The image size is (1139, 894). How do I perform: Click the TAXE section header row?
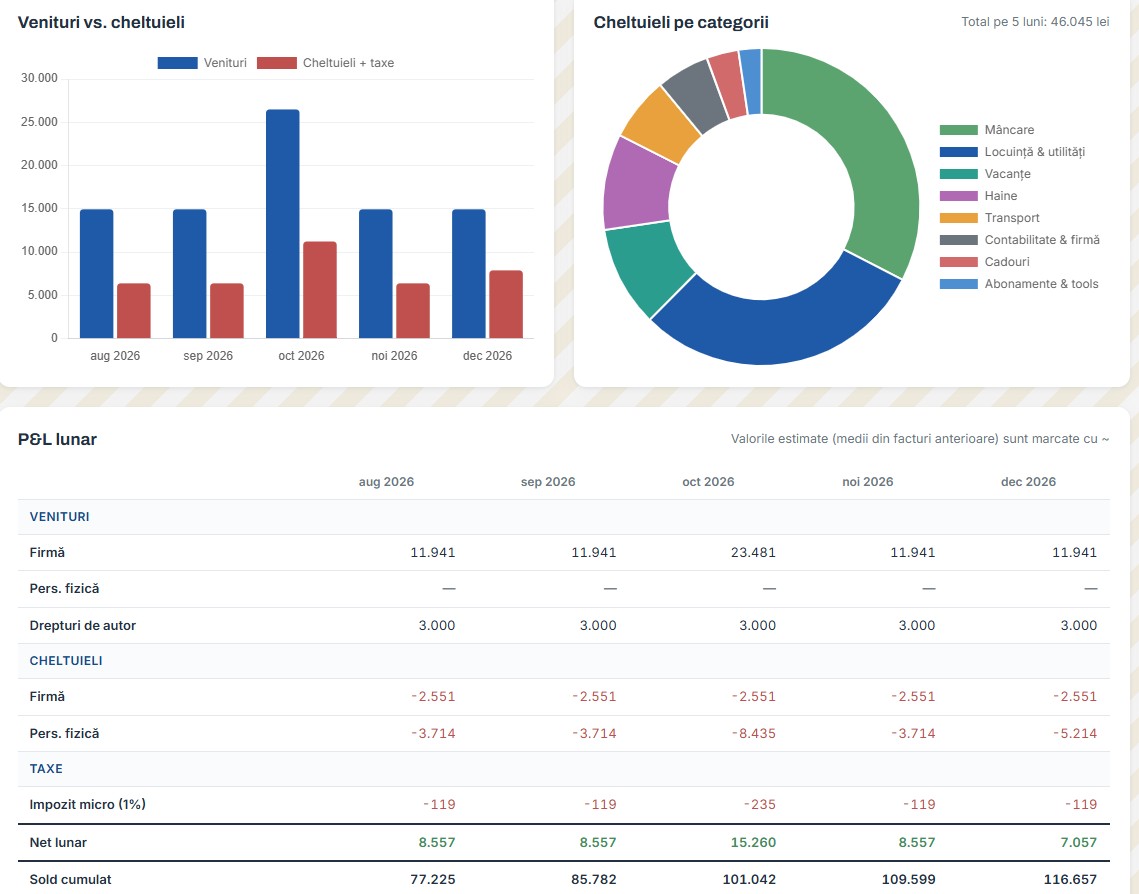(564, 768)
